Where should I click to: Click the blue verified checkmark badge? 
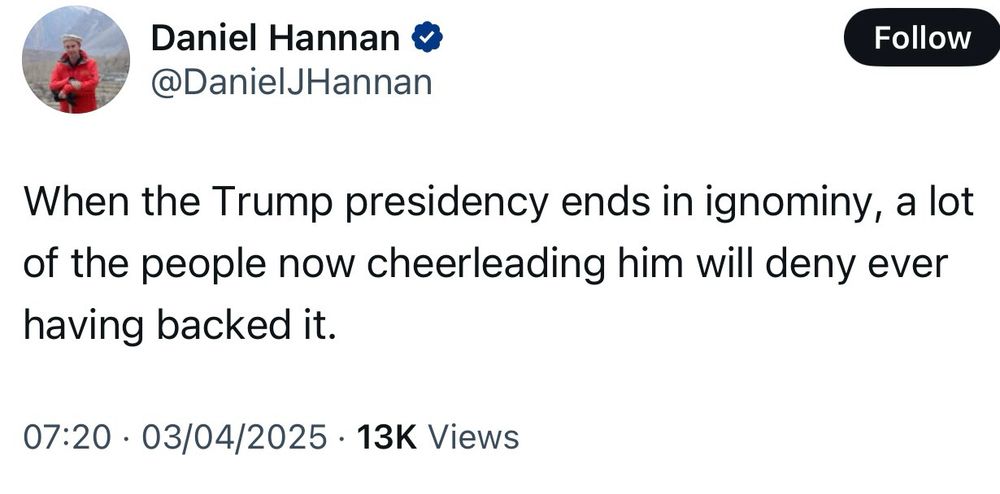pos(429,38)
